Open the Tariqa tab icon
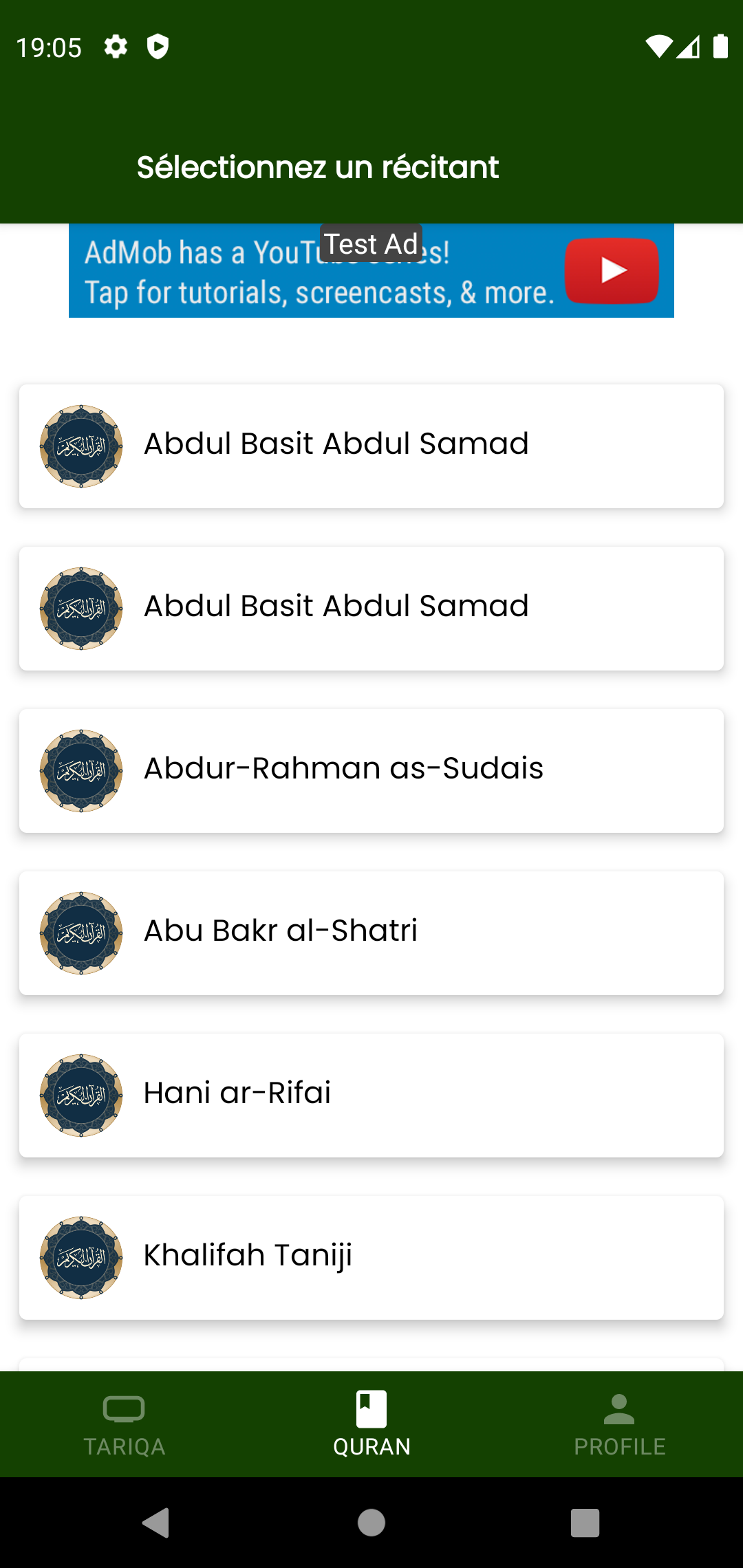The height and width of the screenshot is (1568, 743). pyautogui.click(x=124, y=1408)
